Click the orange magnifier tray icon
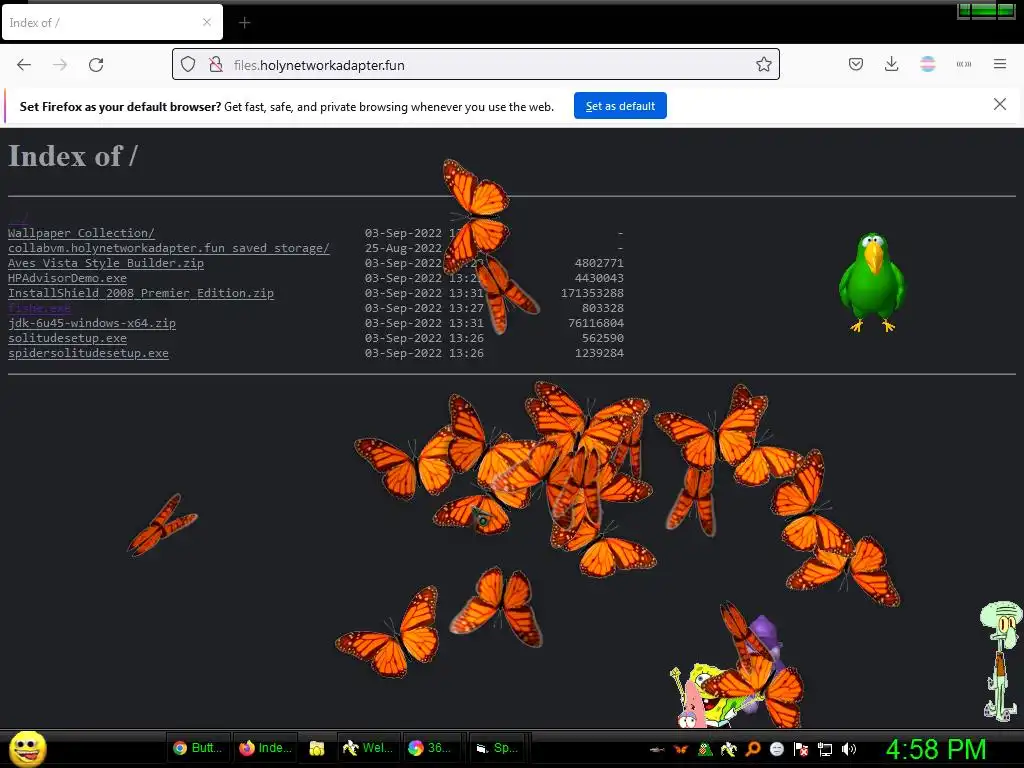1024x768 pixels. click(753, 749)
